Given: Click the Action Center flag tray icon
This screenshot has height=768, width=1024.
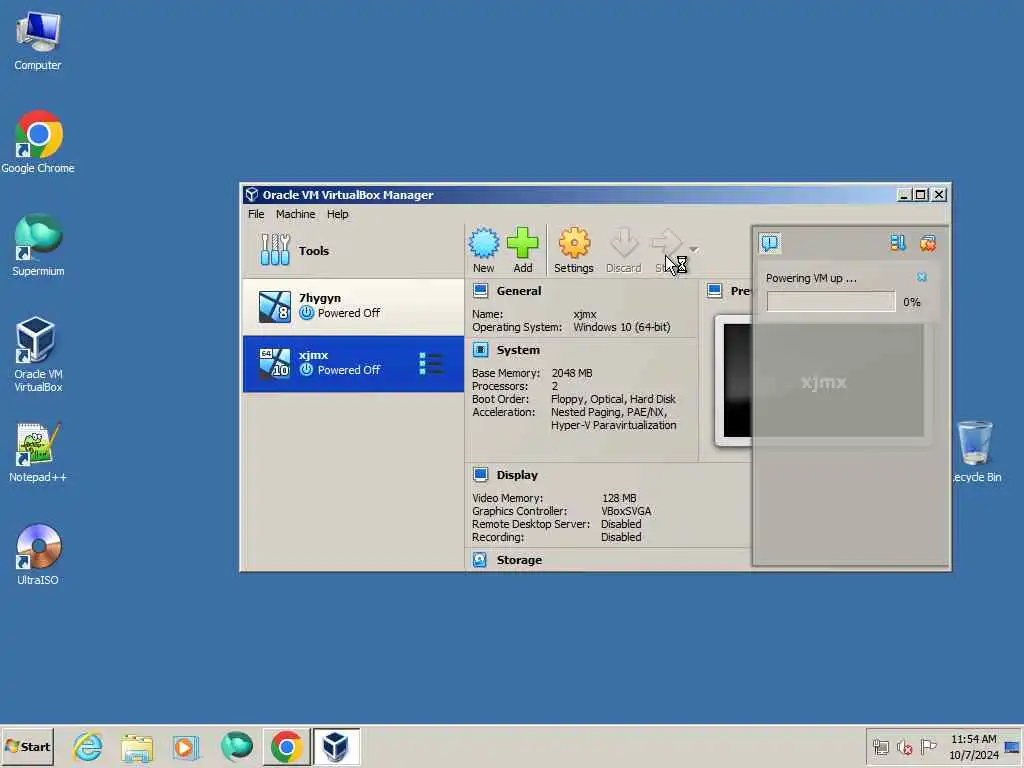Looking at the screenshot, I should (x=928, y=746).
